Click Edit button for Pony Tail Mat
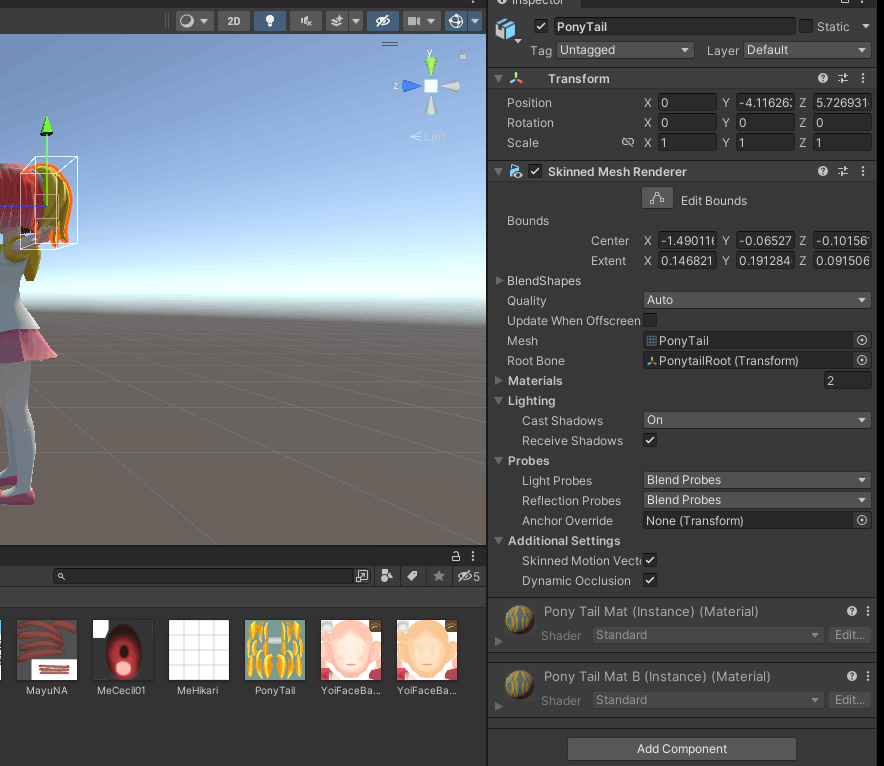Viewport: 884px width, 766px height. tap(850, 635)
